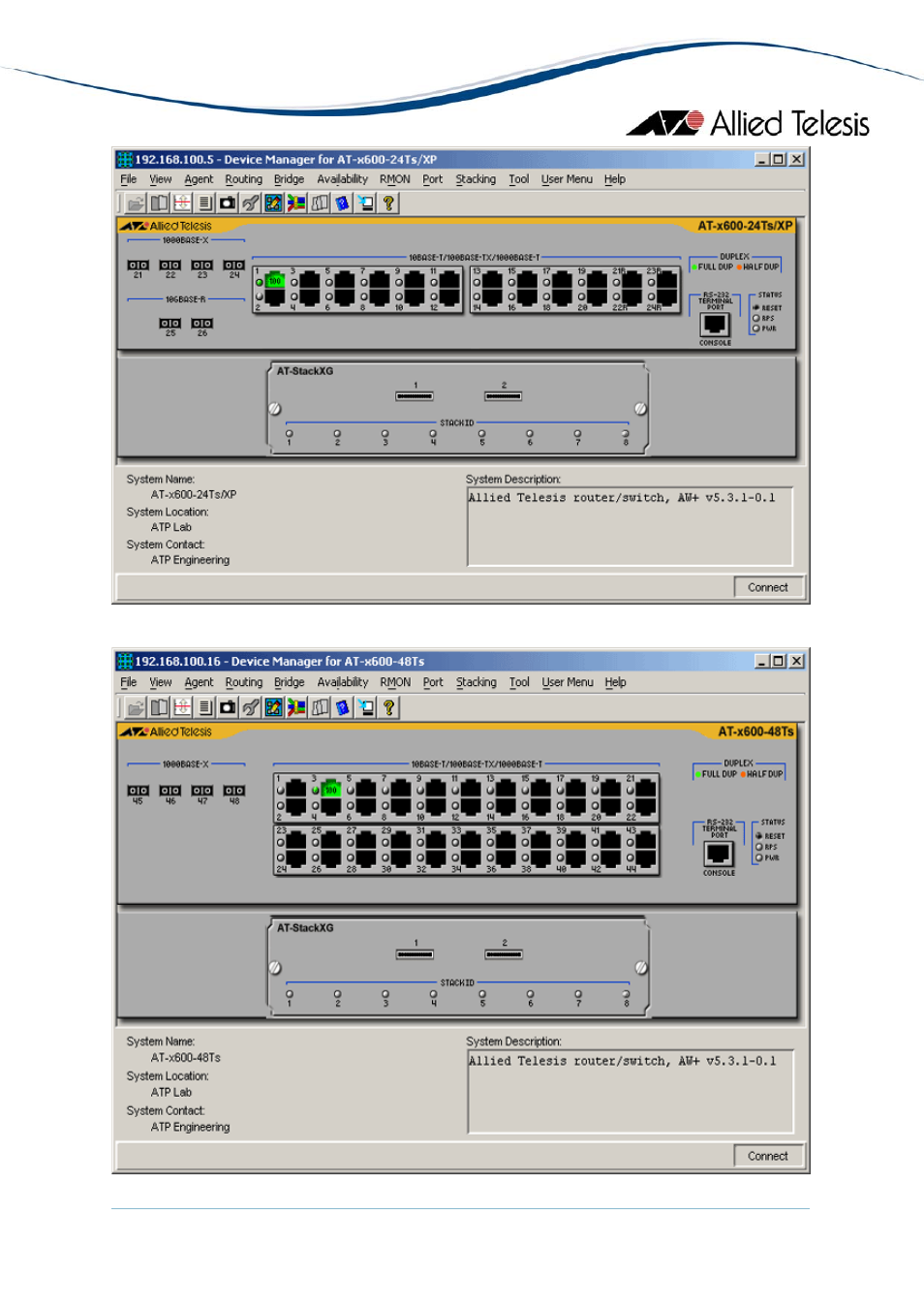Screen dimensions: 924x1308
Task: Click the chain-link icon in the 192.168.100.5 window toolbar
Action: (x=251, y=202)
